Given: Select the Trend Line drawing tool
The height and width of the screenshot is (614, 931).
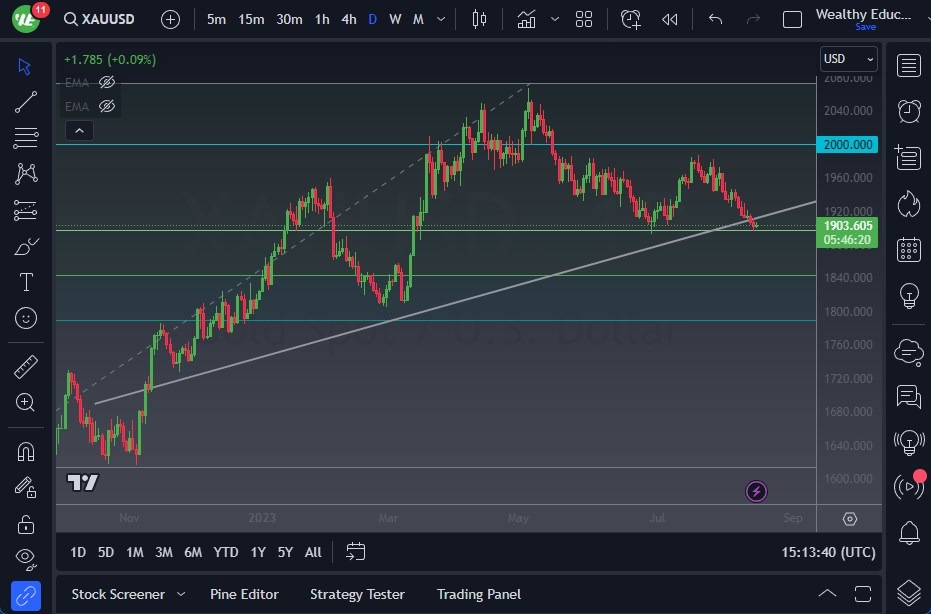Looking at the screenshot, I should 26,101.
